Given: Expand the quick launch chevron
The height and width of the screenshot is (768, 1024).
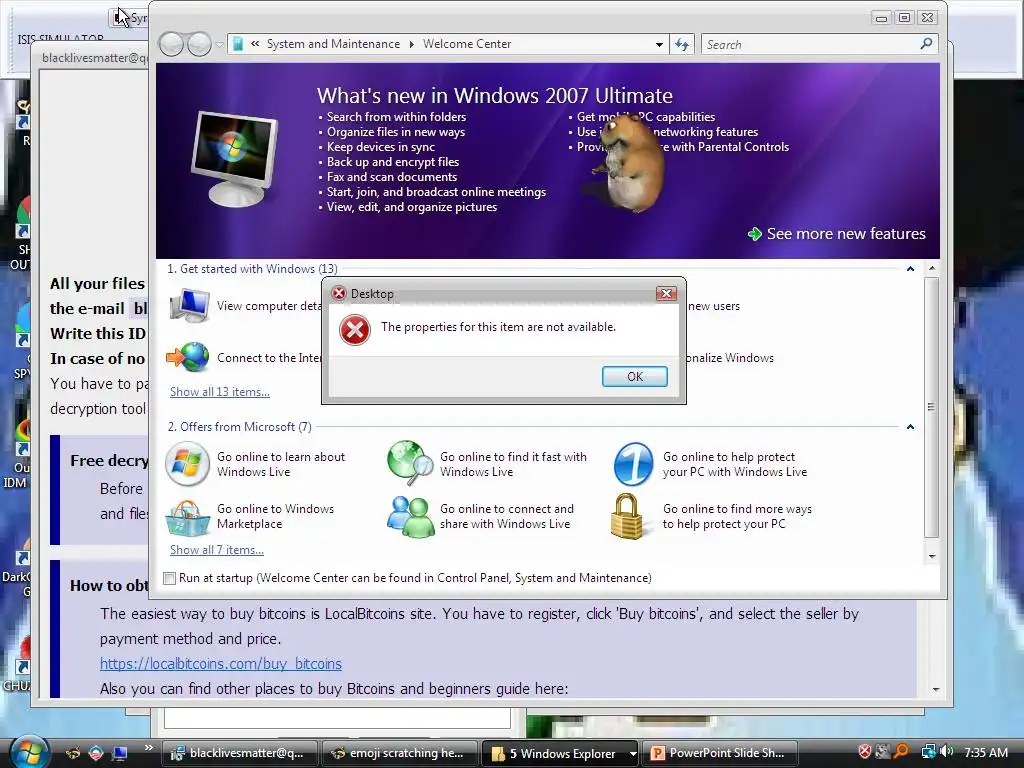Looking at the screenshot, I should (x=149, y=748).
